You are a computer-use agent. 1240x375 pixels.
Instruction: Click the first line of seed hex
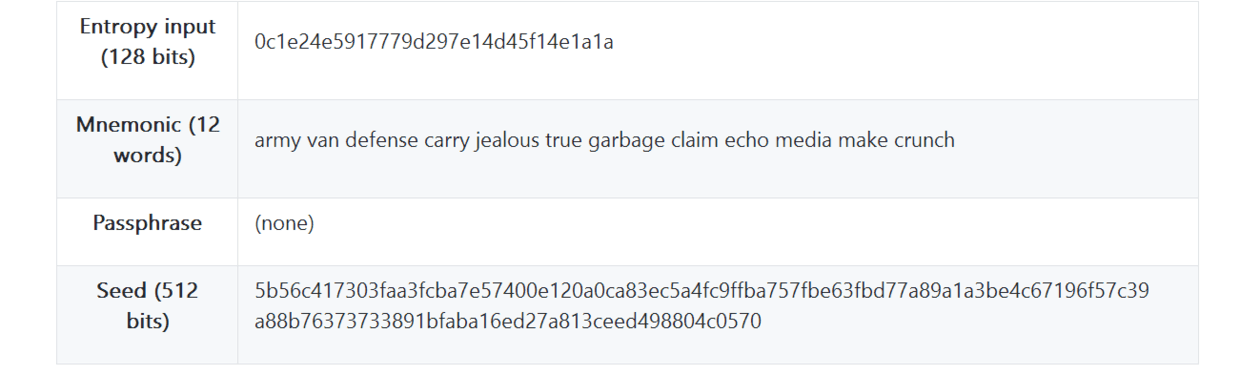(x=702, y=291)
